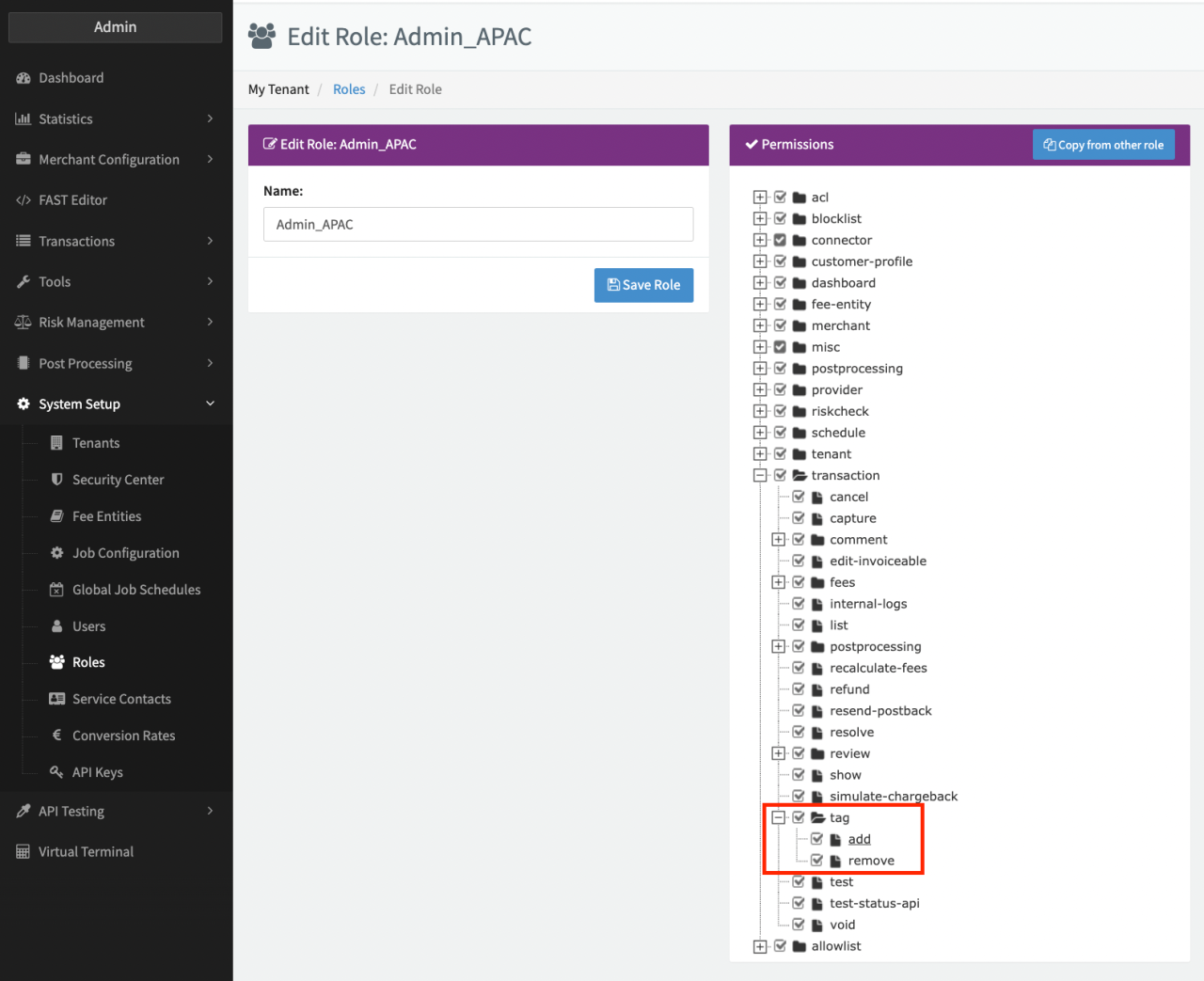The image size is (1204, 981).
Task: Expand the merchant permission folder
Action: 760,325
